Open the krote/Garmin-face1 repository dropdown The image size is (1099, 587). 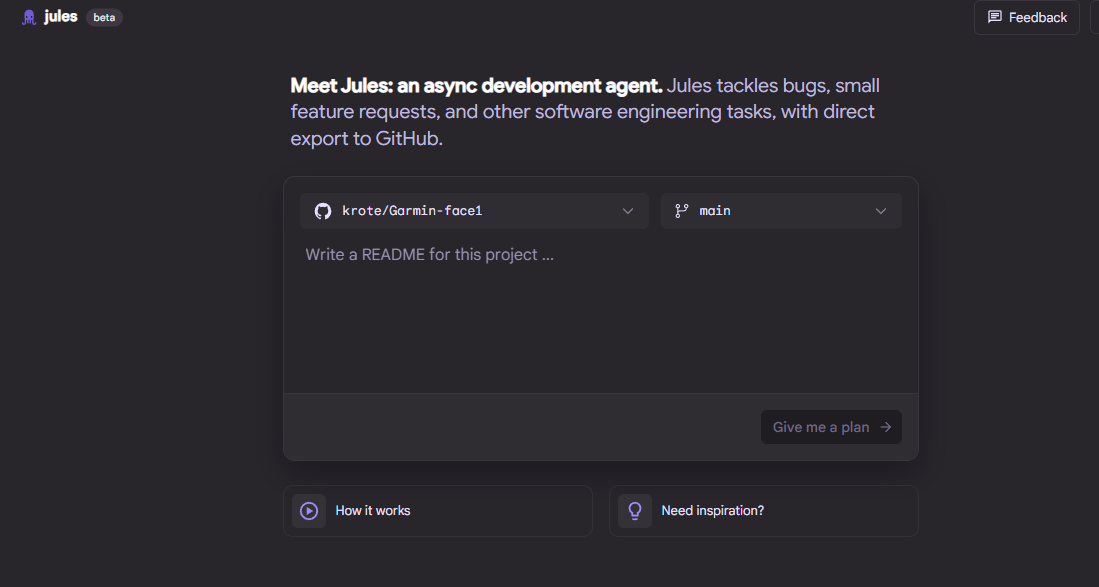point(475,211)
